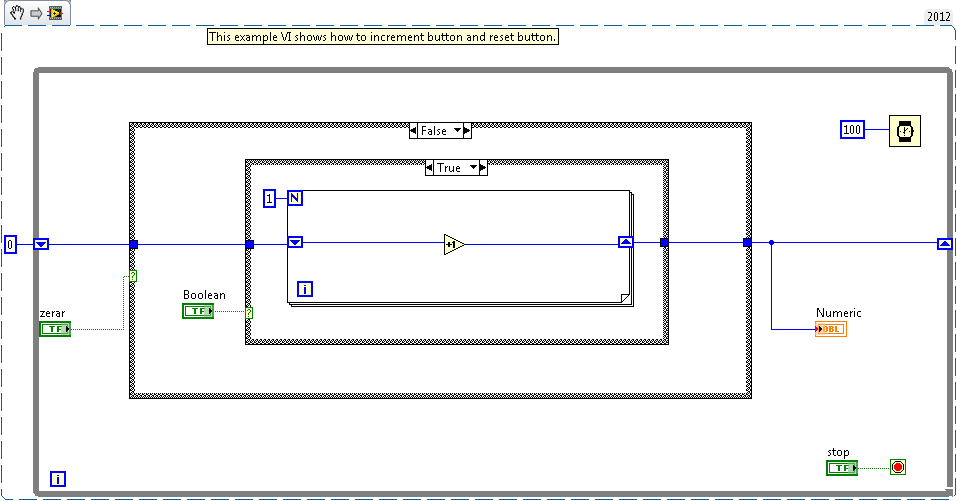The width and height of the screenshot is (957, 501).
Task: Select the While Loop iteration terminal
Action: coord(57,479)
